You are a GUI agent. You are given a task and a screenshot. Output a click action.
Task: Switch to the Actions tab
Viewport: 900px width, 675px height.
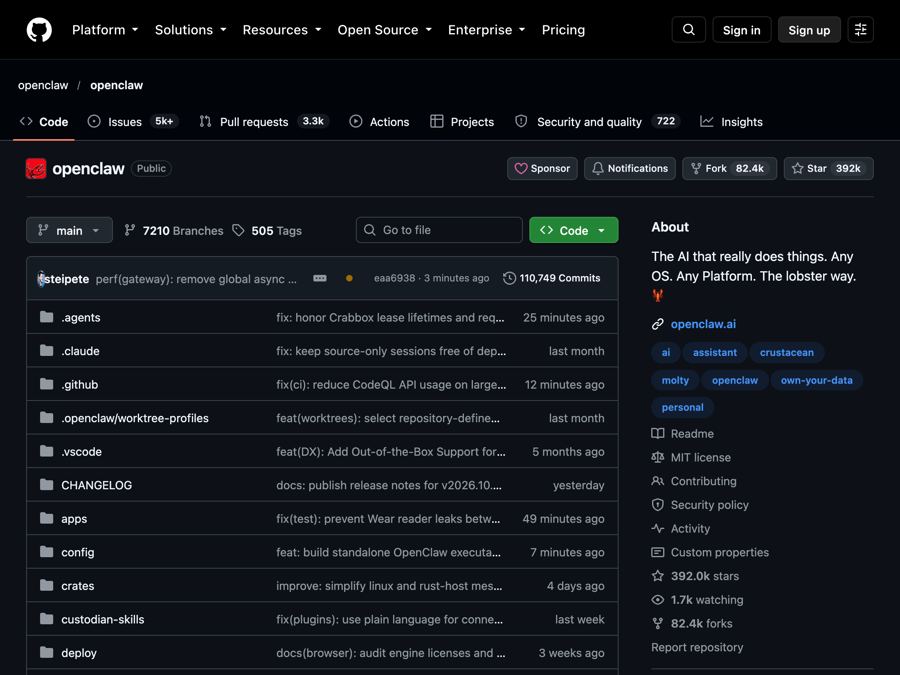tap(379, 122)
